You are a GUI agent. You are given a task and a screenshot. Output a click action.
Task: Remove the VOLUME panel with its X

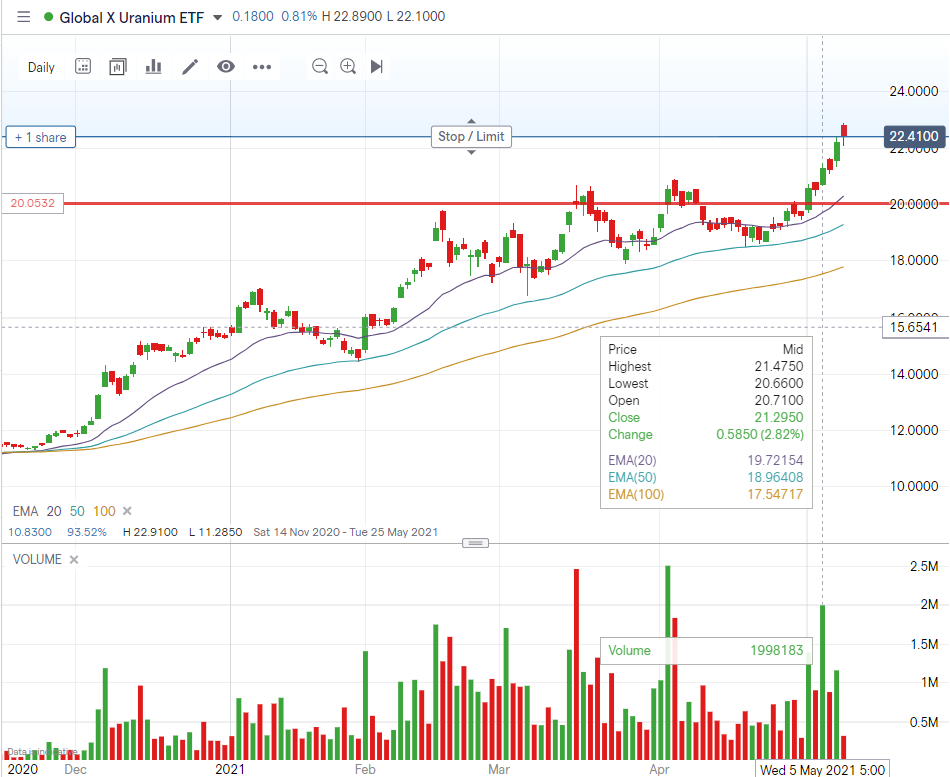pos(74,559)
